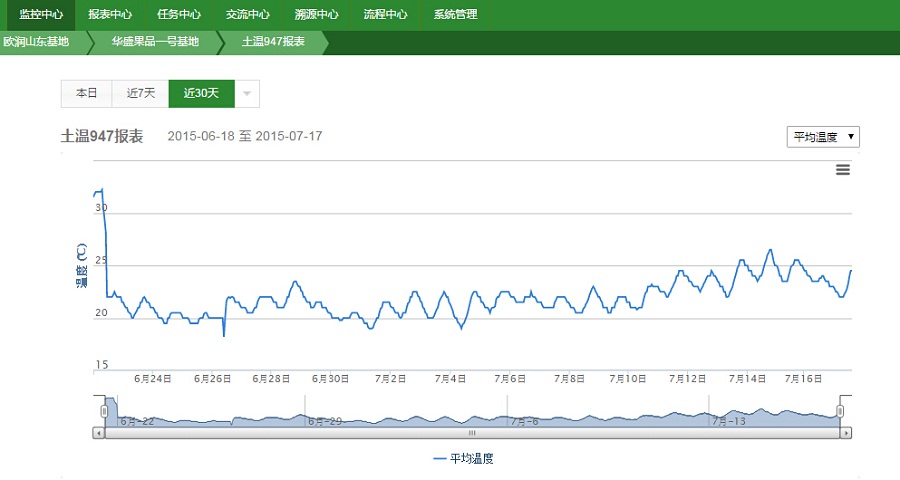Select the 本日 time range
The image size is (900, 480).
[x=87, y=93]
